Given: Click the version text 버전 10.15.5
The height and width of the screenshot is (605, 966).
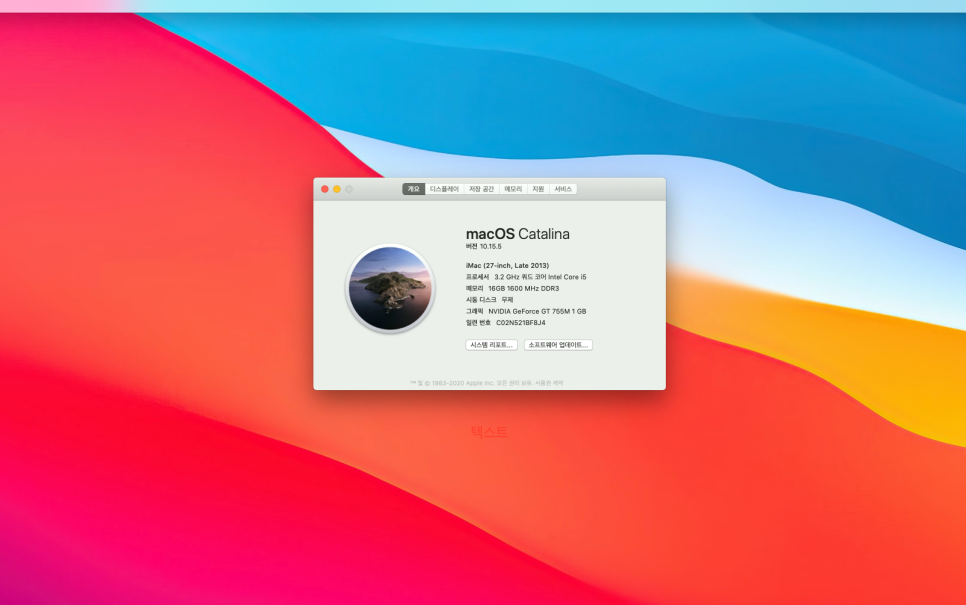Looking at the screenshot, I should (x=484, y=246).
